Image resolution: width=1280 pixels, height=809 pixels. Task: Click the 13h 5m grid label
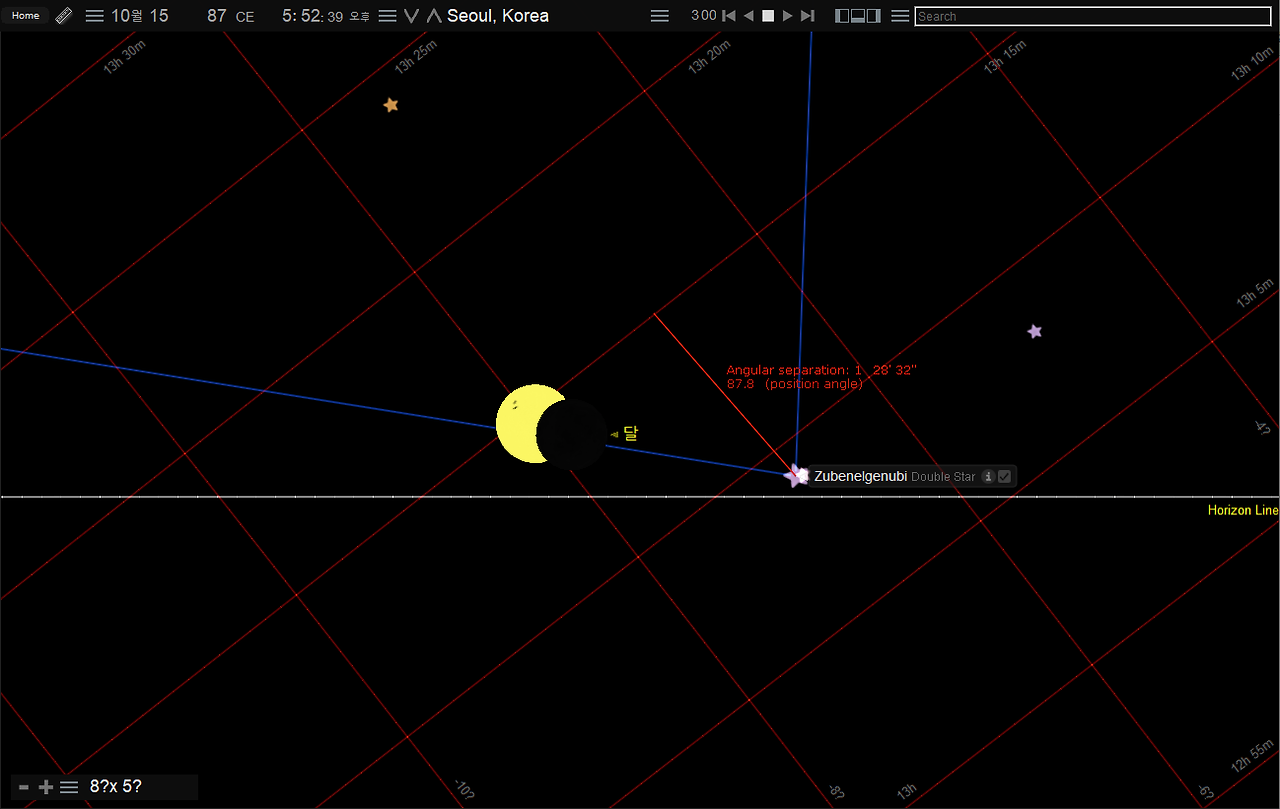[x=1255, y=293]
